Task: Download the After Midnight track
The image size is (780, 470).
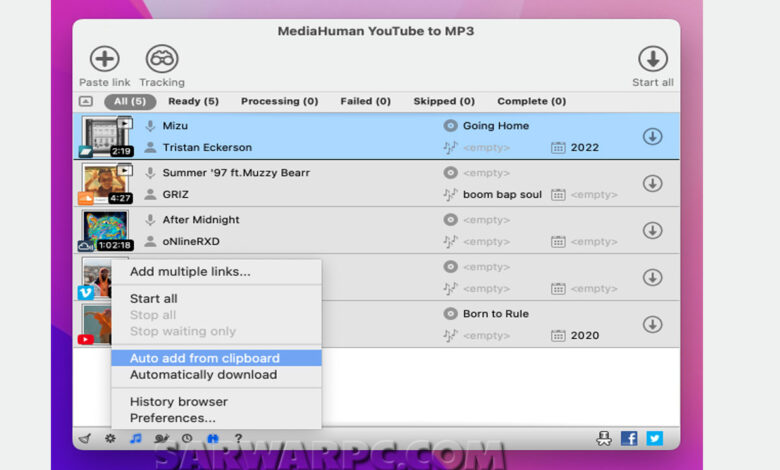Action: pos(652,230)
